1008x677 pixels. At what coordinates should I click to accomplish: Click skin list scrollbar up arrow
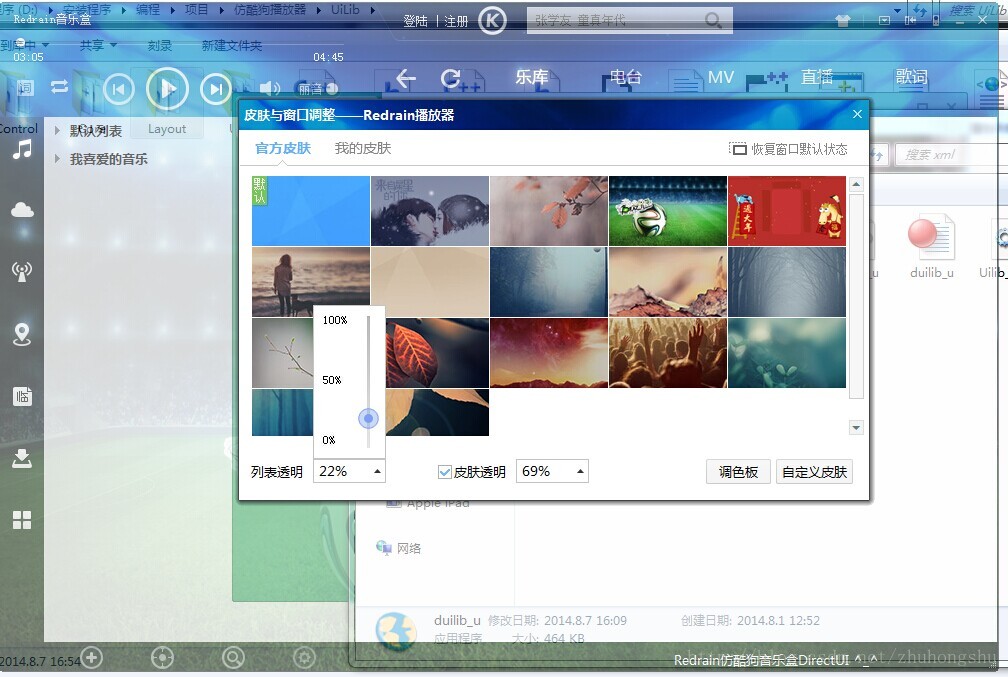pyautogui.click(x=856, y=185)
